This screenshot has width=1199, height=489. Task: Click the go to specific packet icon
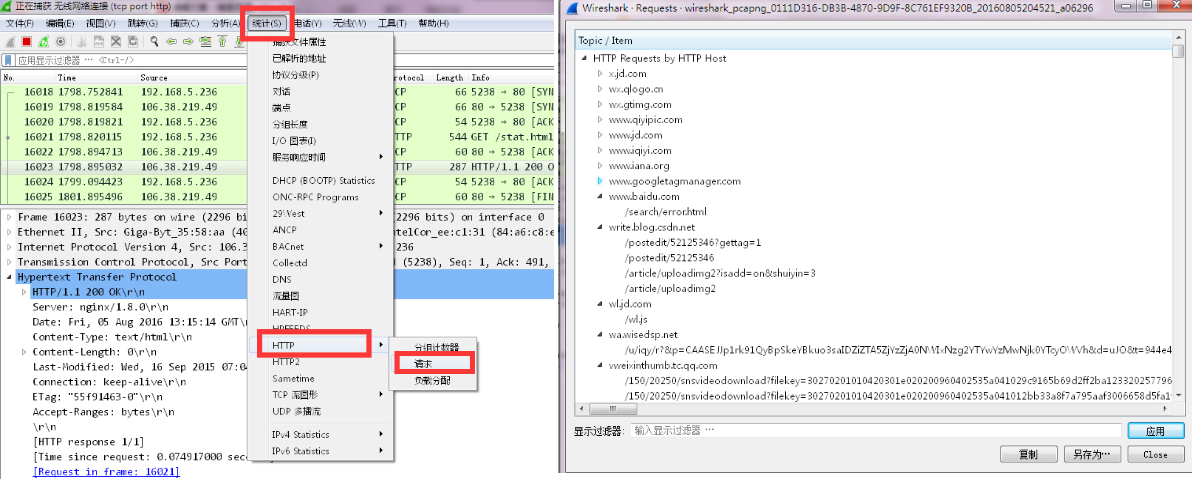[206, 41]
